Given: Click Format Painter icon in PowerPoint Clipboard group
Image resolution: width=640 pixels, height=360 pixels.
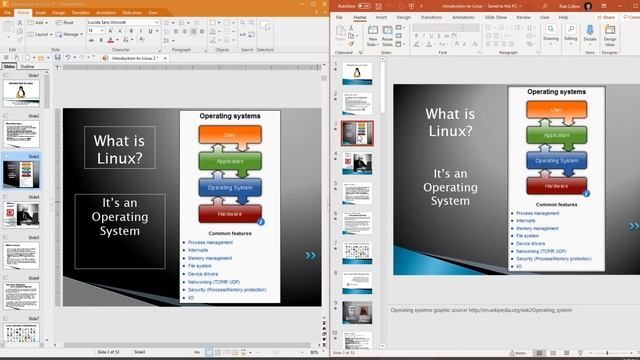Looking at the screenshot, I should coord(351,44).
